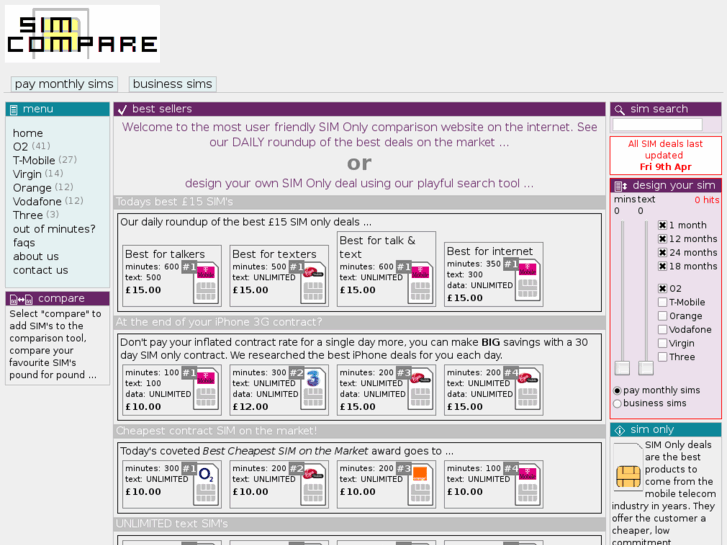Enable the Virgin network checkbox
This screenshot has height=545, width=727.
(x=662, y=343)
